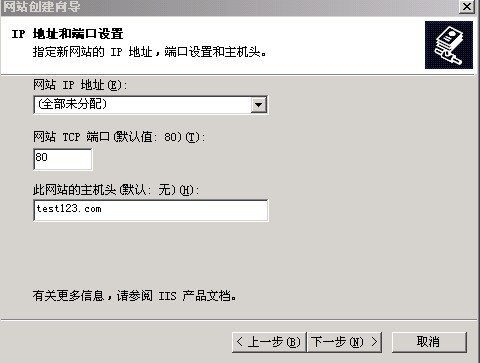Image resolution: width=480 pixels, height=363 pixels.
Task: Click the wizard books icon in header
Action: pos(449,45)
